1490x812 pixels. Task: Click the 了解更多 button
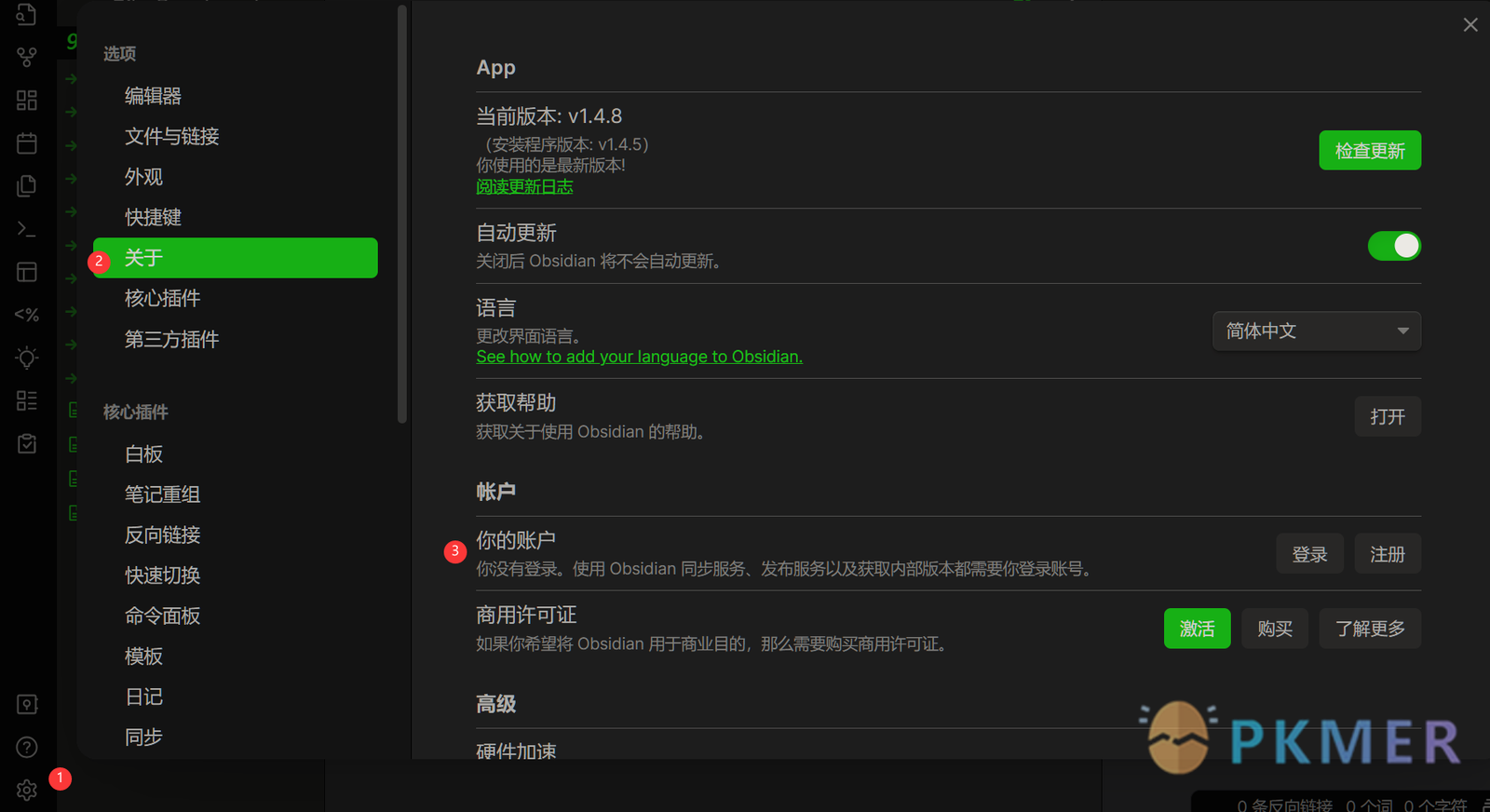coord(1370,629)
